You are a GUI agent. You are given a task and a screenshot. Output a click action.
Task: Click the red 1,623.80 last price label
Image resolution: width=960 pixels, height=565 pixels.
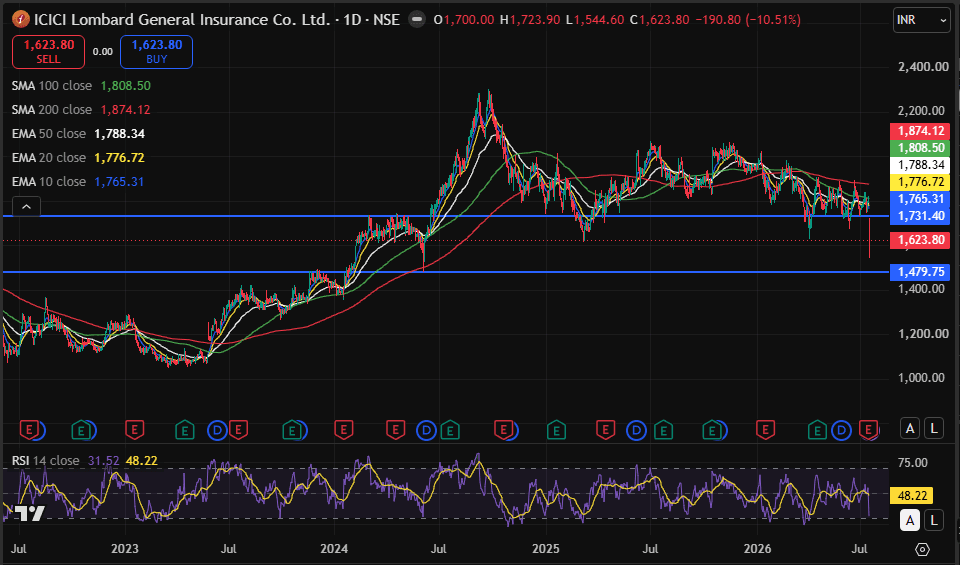(920, 240)
